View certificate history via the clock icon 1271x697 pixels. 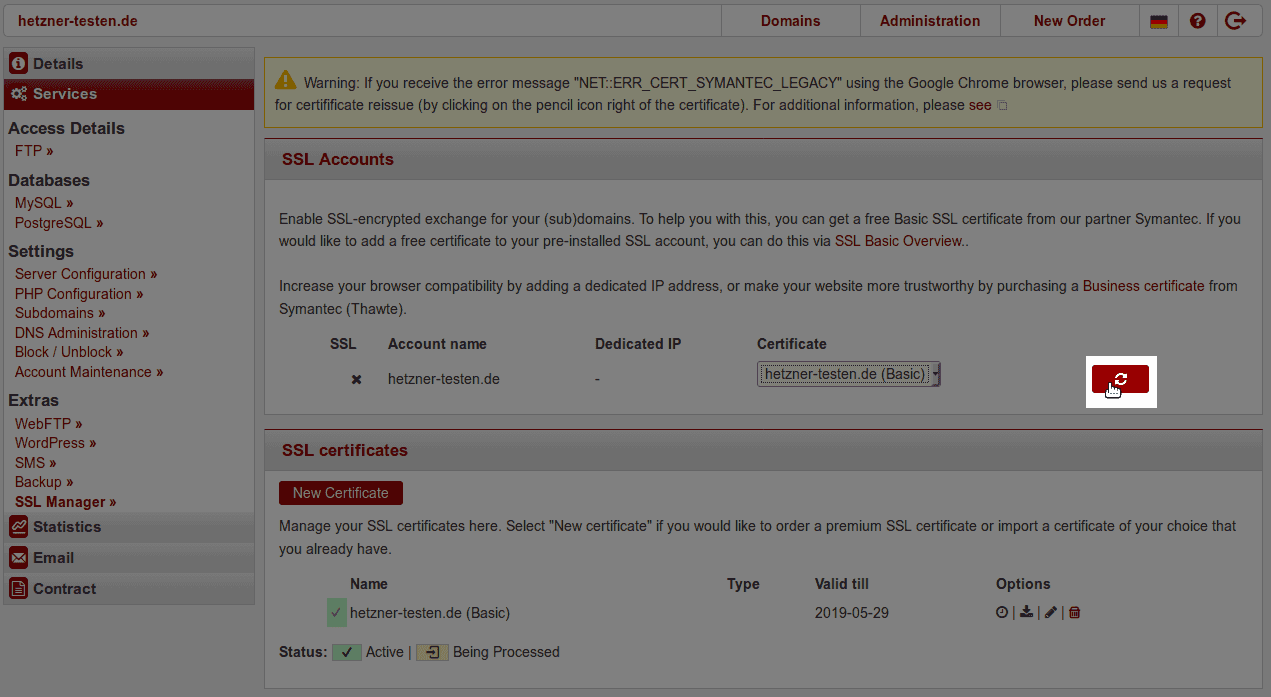(1001, 611)
